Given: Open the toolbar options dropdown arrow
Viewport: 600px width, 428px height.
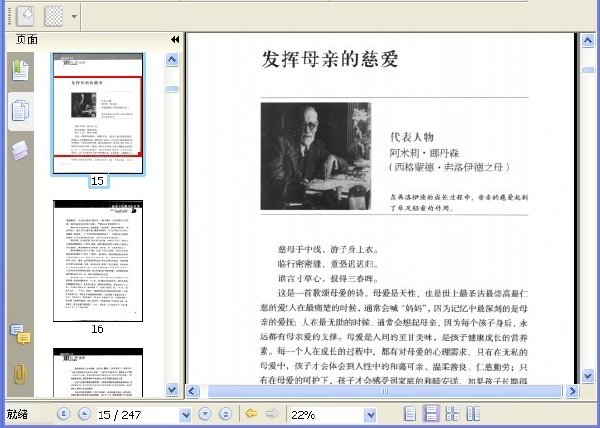Looking at the screenshot, I should point(74,16).
